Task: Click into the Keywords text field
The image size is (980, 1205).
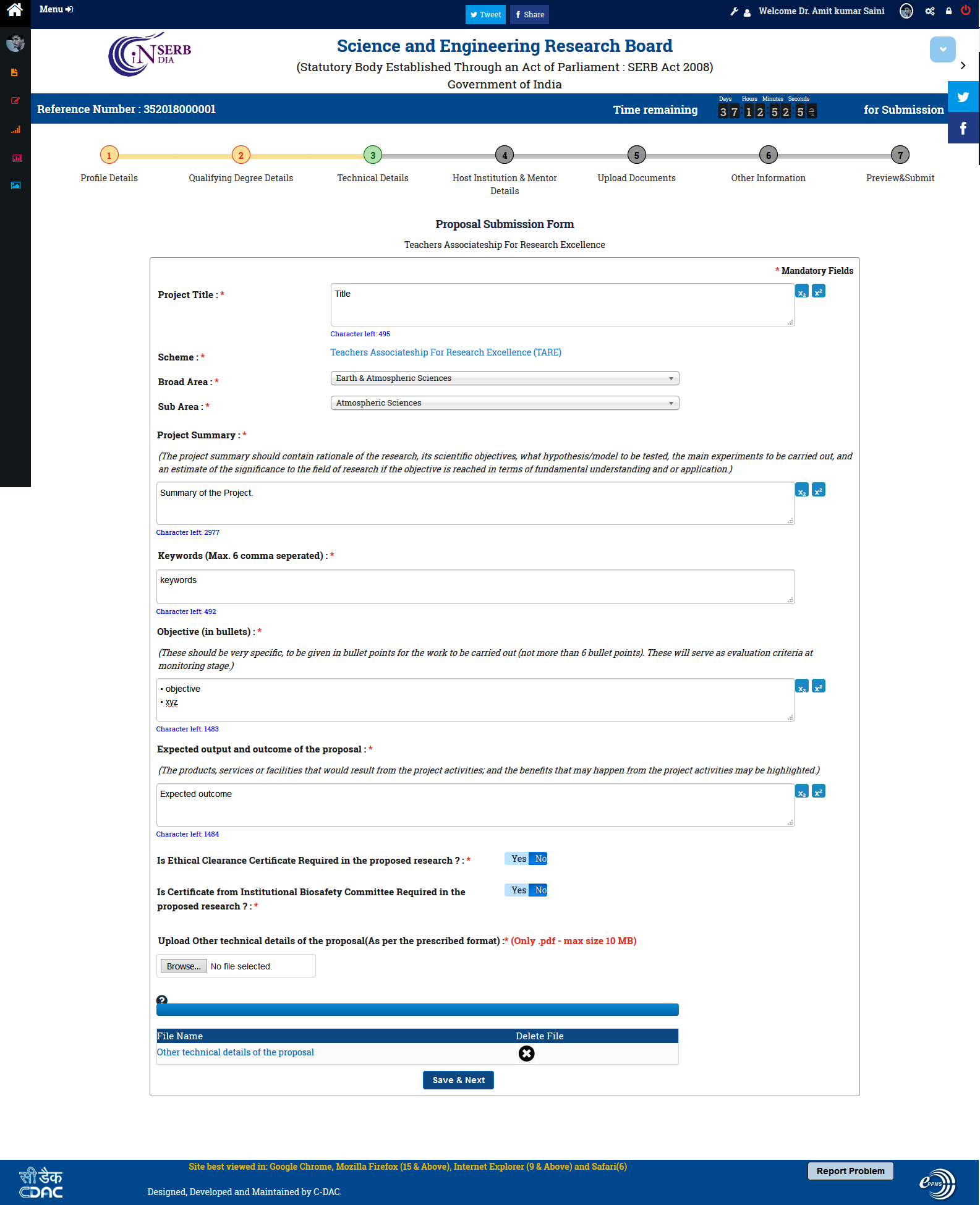Action: 475,587
